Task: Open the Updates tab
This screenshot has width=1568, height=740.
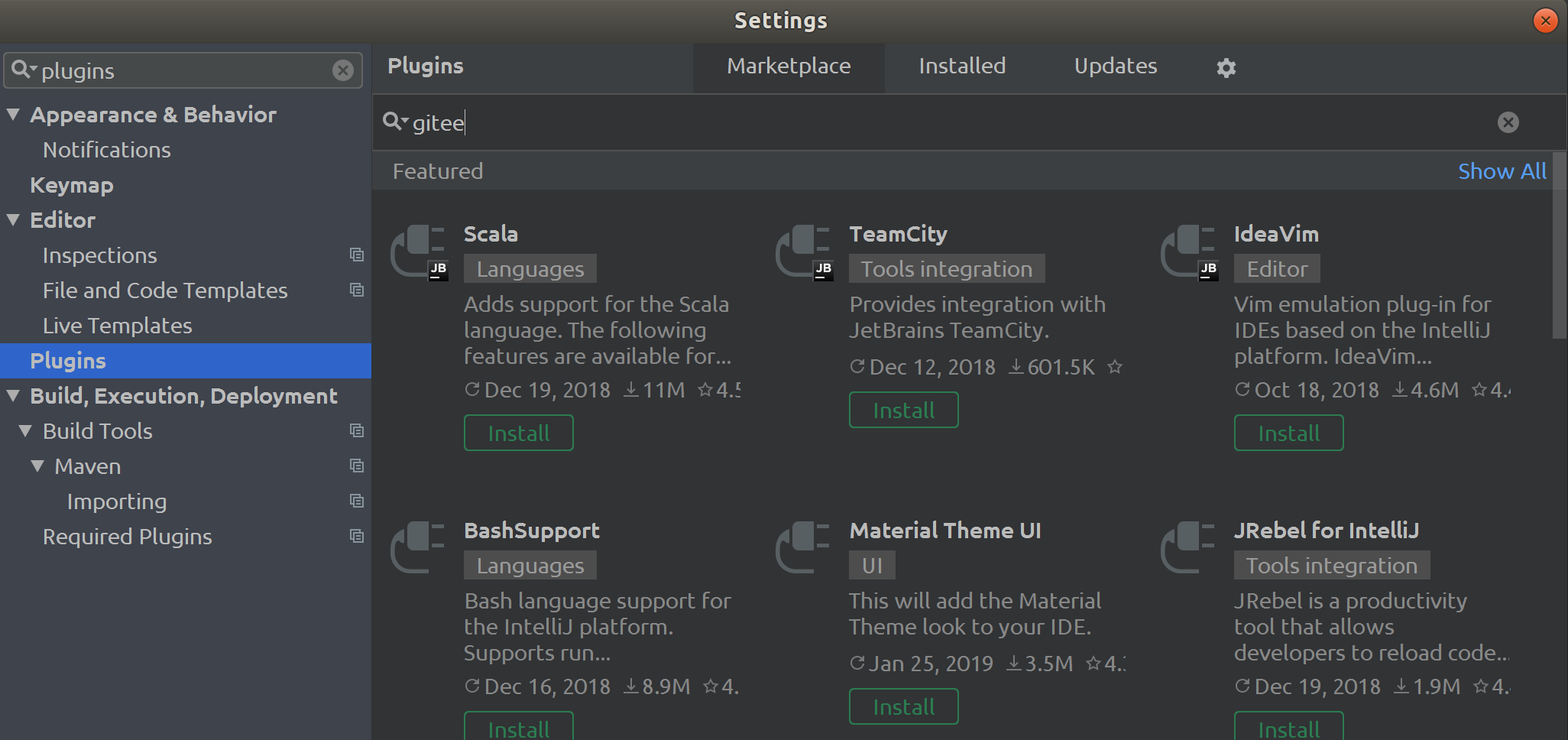Action: click(1115, 67)
